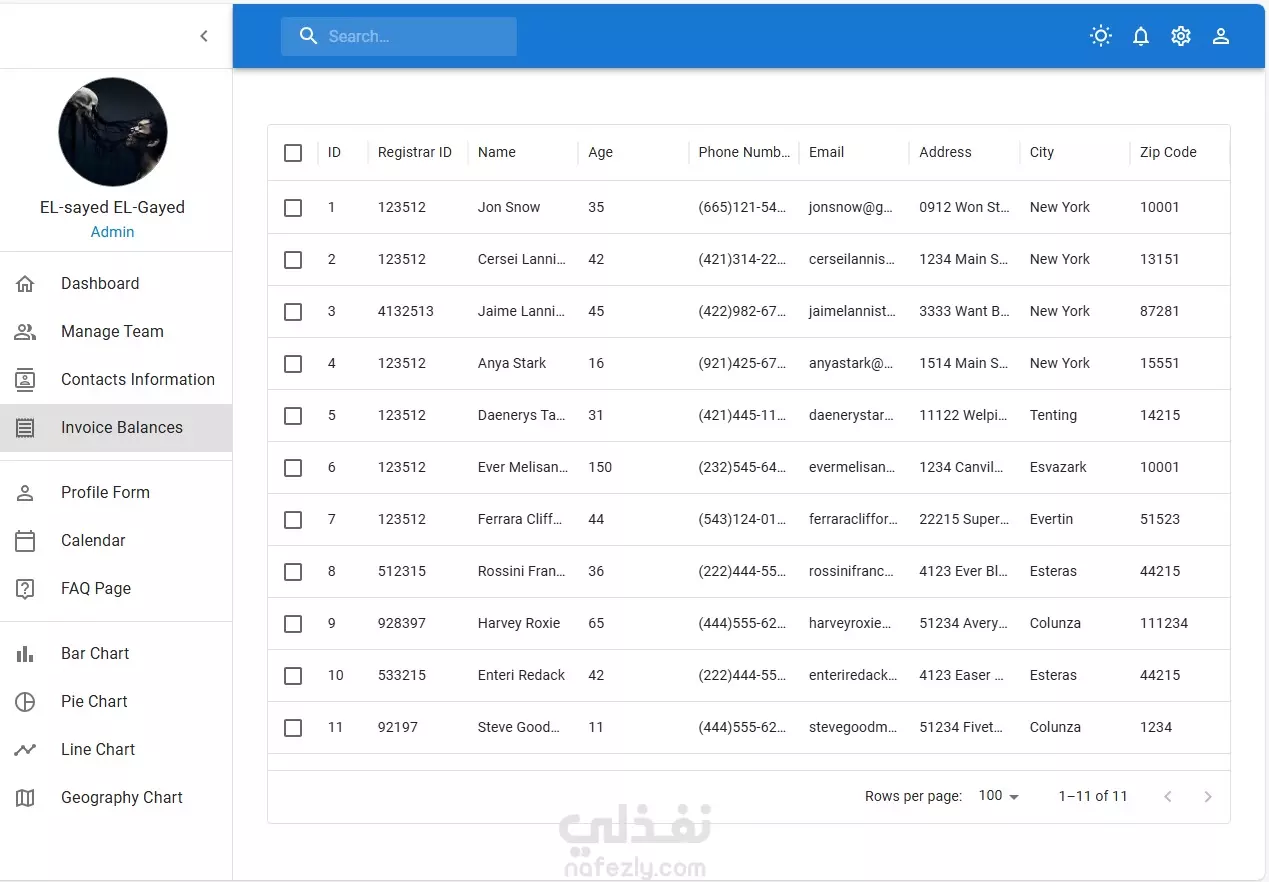Sort by Name column header

click(497, 153)
